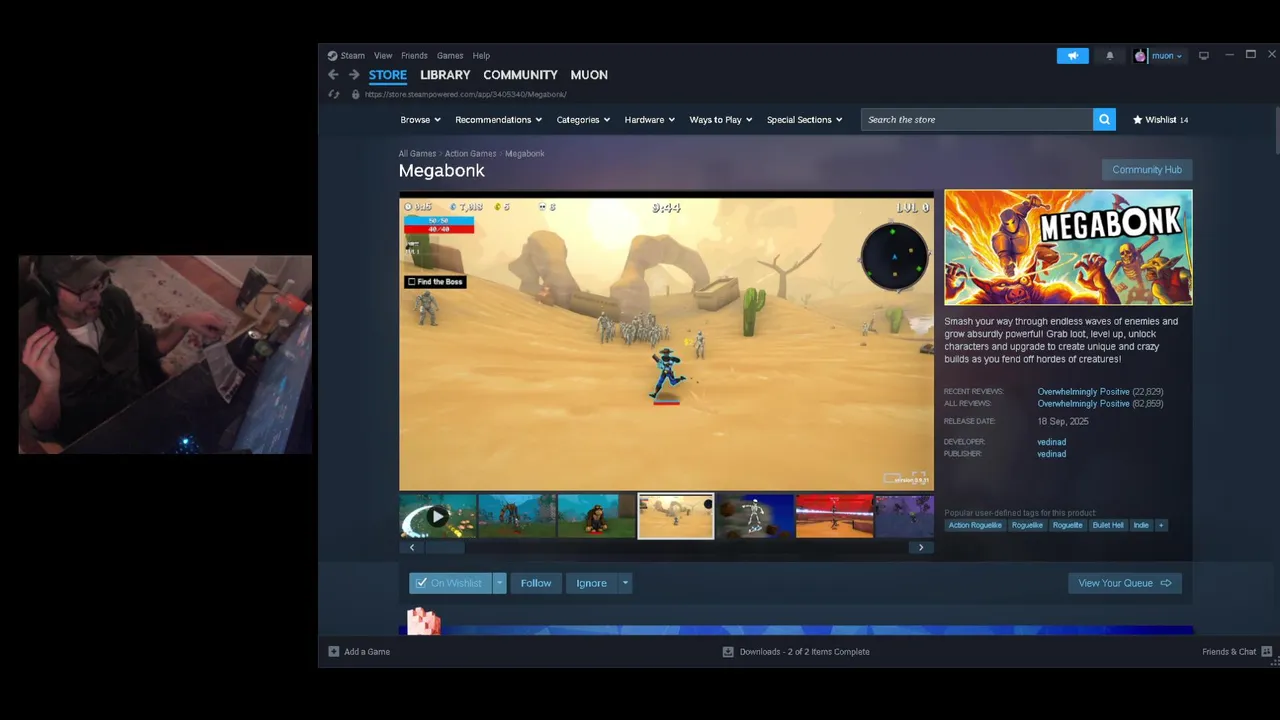Open the Community Hub
Screen dimensions: 1280x720
coord(1147,170)
